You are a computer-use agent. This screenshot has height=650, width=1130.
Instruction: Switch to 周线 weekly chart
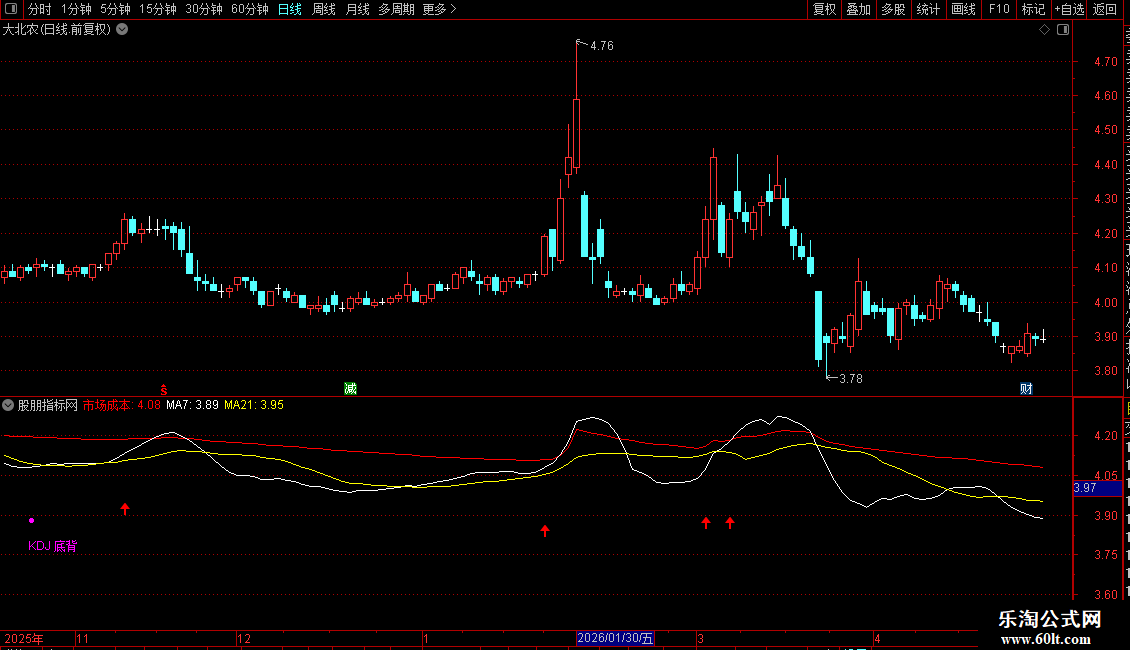point(324,9)
